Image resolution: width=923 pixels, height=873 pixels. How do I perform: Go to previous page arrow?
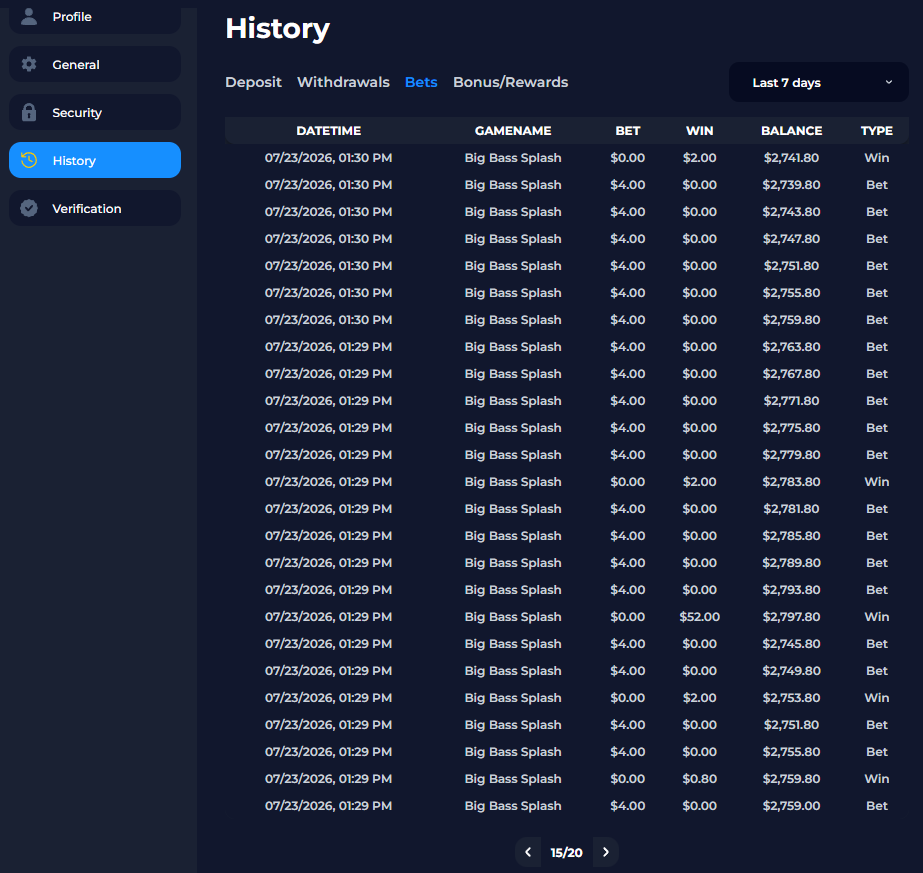[x=528, y=852]
